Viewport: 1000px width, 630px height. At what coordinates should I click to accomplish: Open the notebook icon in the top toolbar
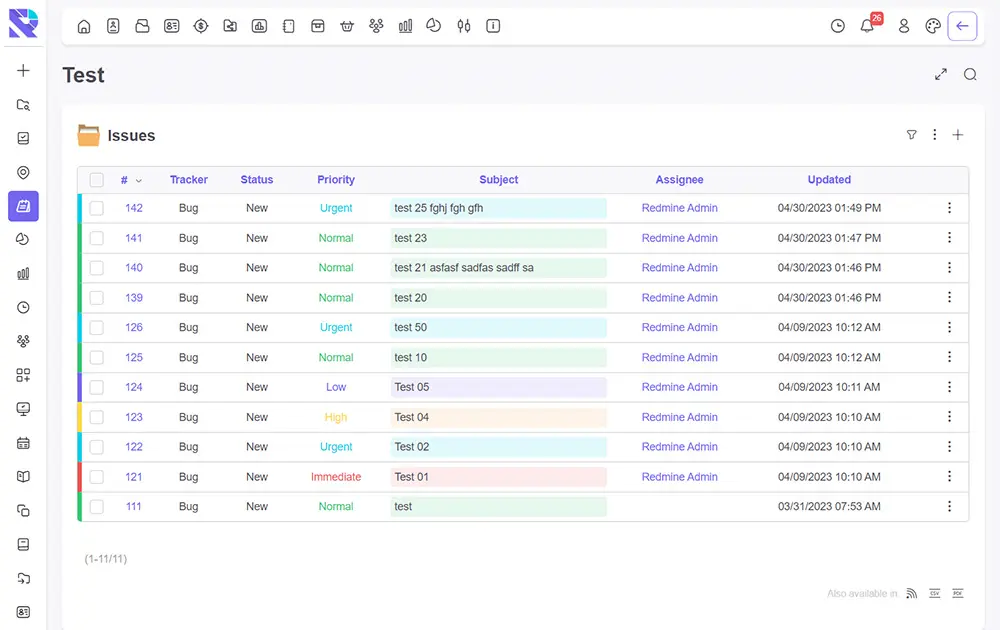(x=288, y=26)
